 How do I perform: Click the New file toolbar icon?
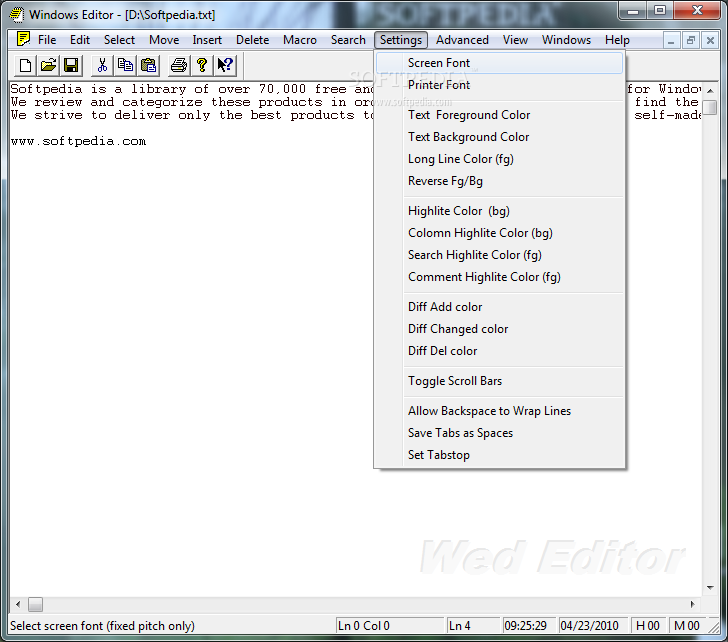tap(25, 65)
